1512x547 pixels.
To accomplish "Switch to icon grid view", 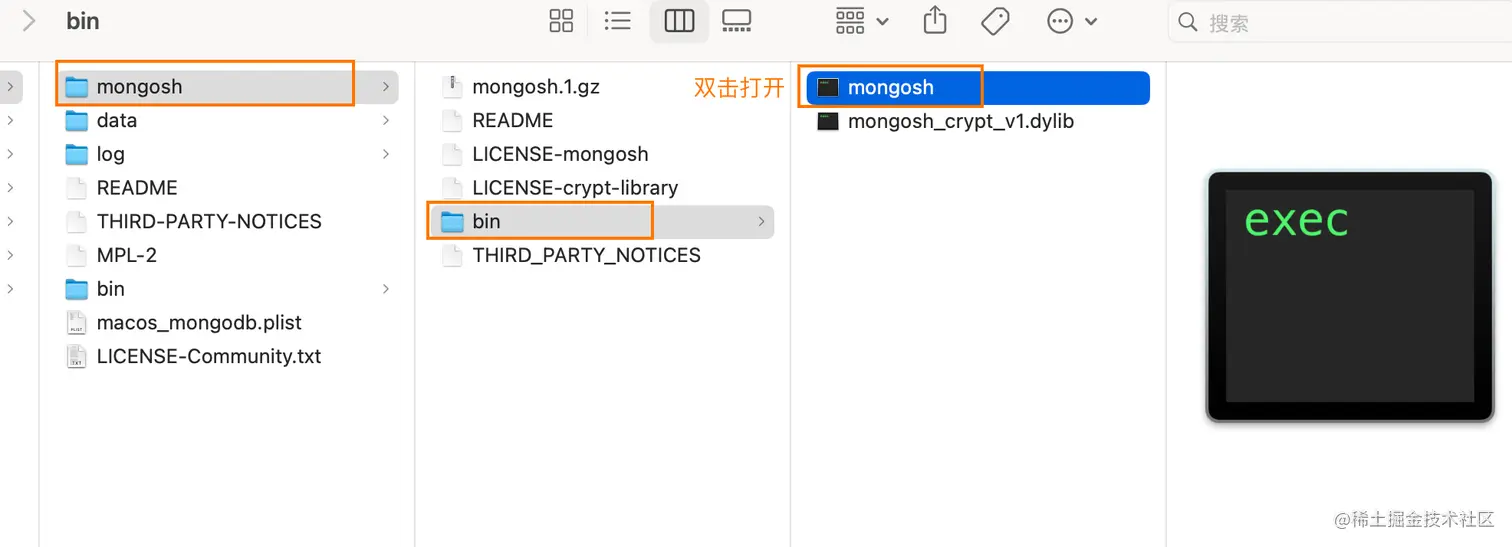I will point(562,21).
